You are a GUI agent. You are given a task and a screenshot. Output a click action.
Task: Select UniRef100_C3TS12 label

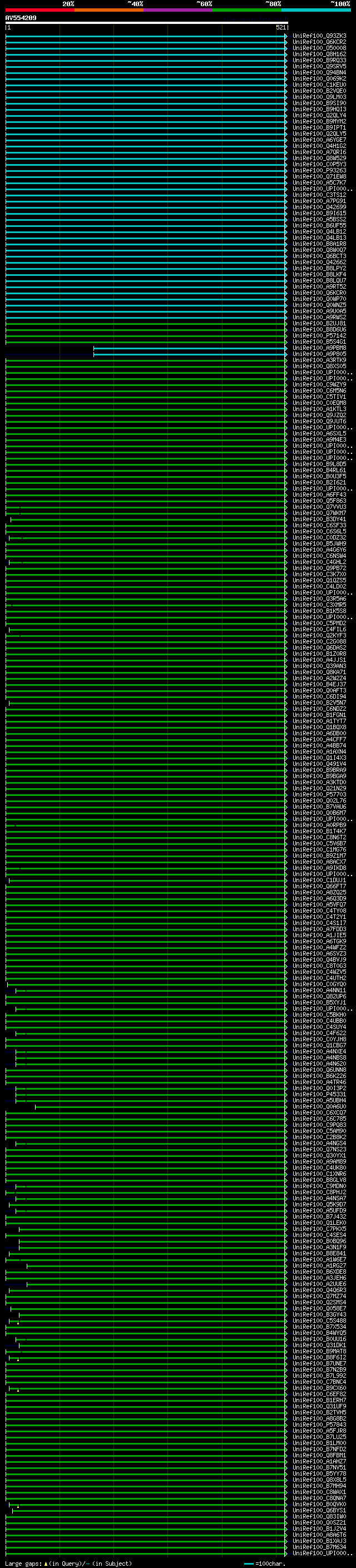coord(319,195)
